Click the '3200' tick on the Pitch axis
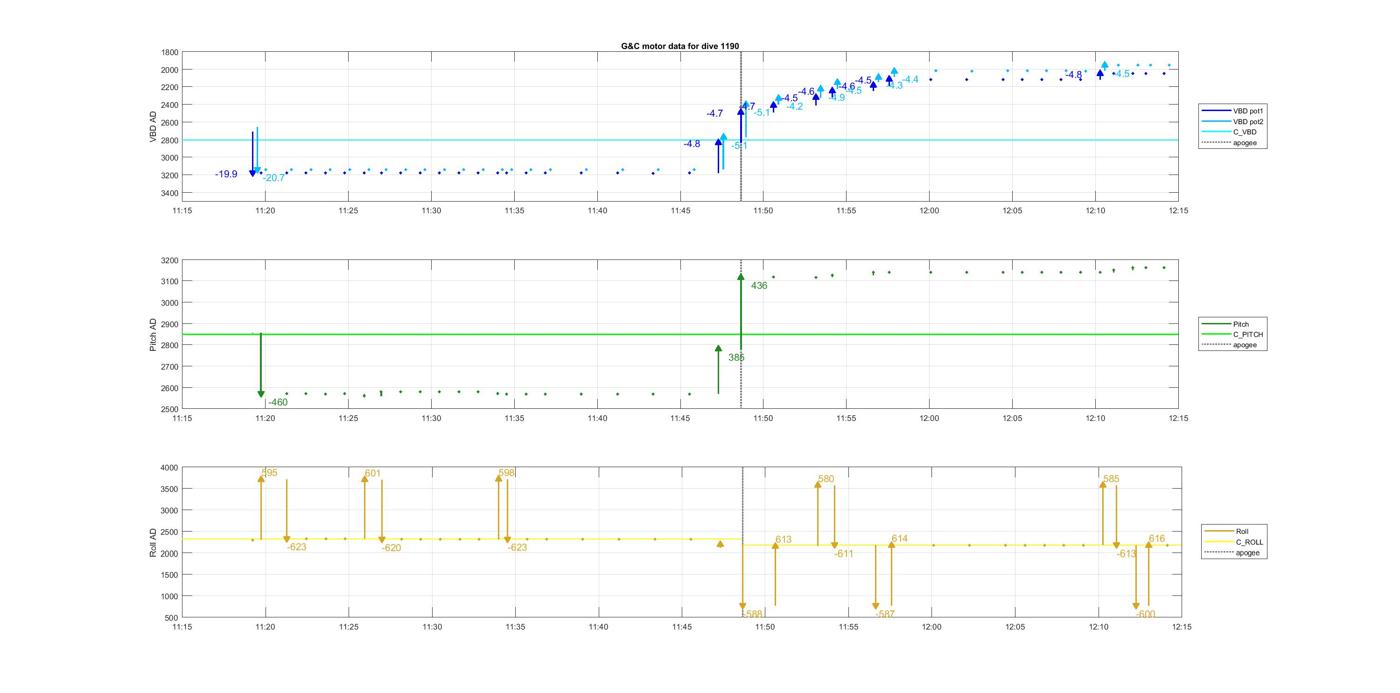This screenshot has height=693, width=1400. pyautogui.click(x=168, y=261)
